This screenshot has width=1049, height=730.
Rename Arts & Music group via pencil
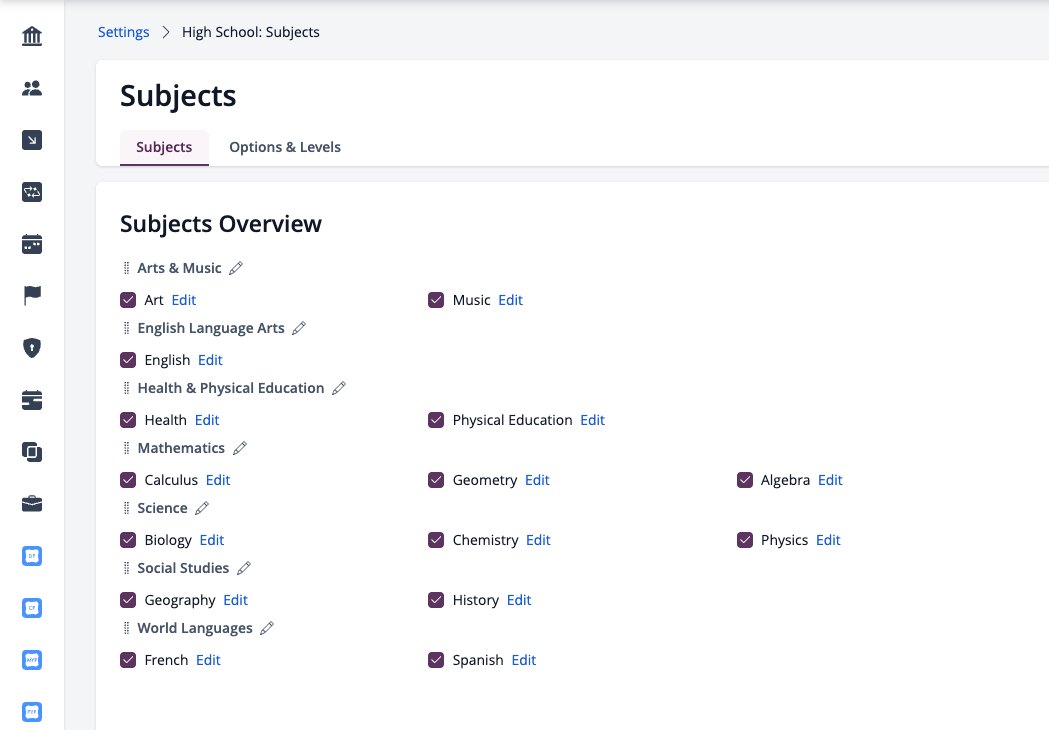pos(235,268)
